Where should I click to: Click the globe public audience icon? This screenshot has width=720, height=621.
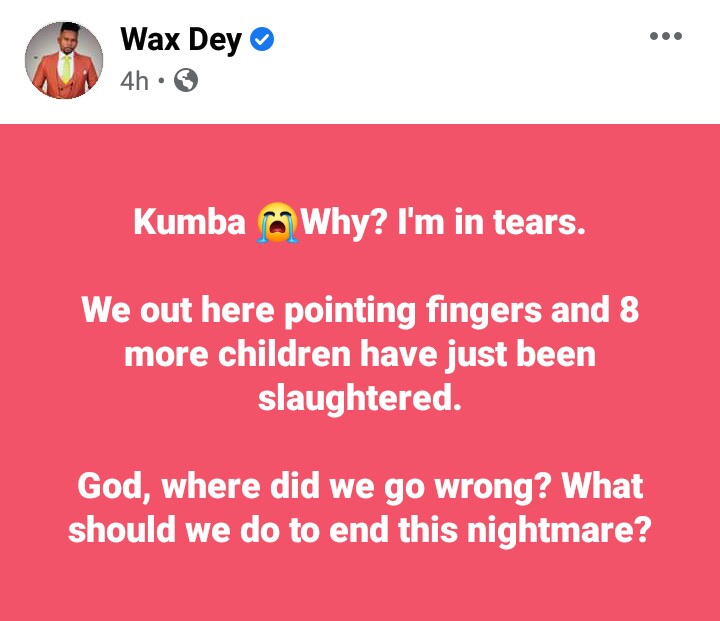186,80
